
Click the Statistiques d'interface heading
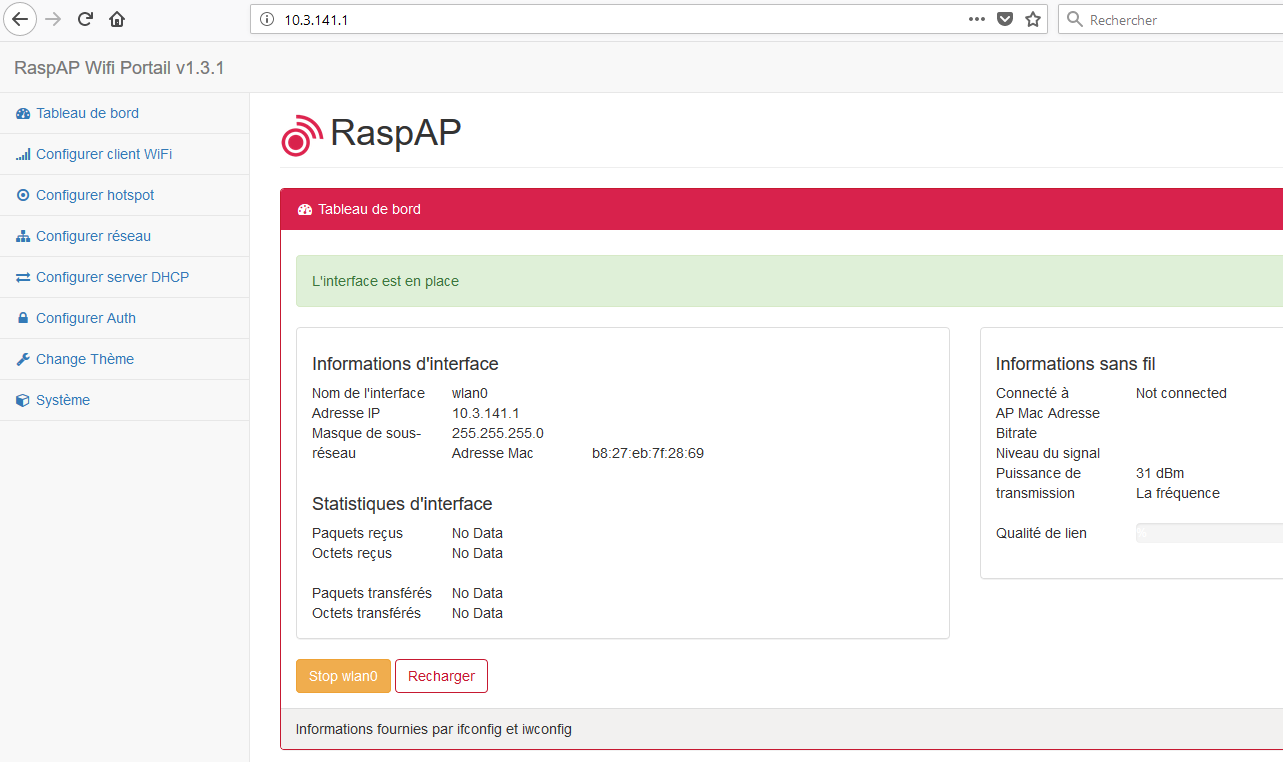point(402,504)
